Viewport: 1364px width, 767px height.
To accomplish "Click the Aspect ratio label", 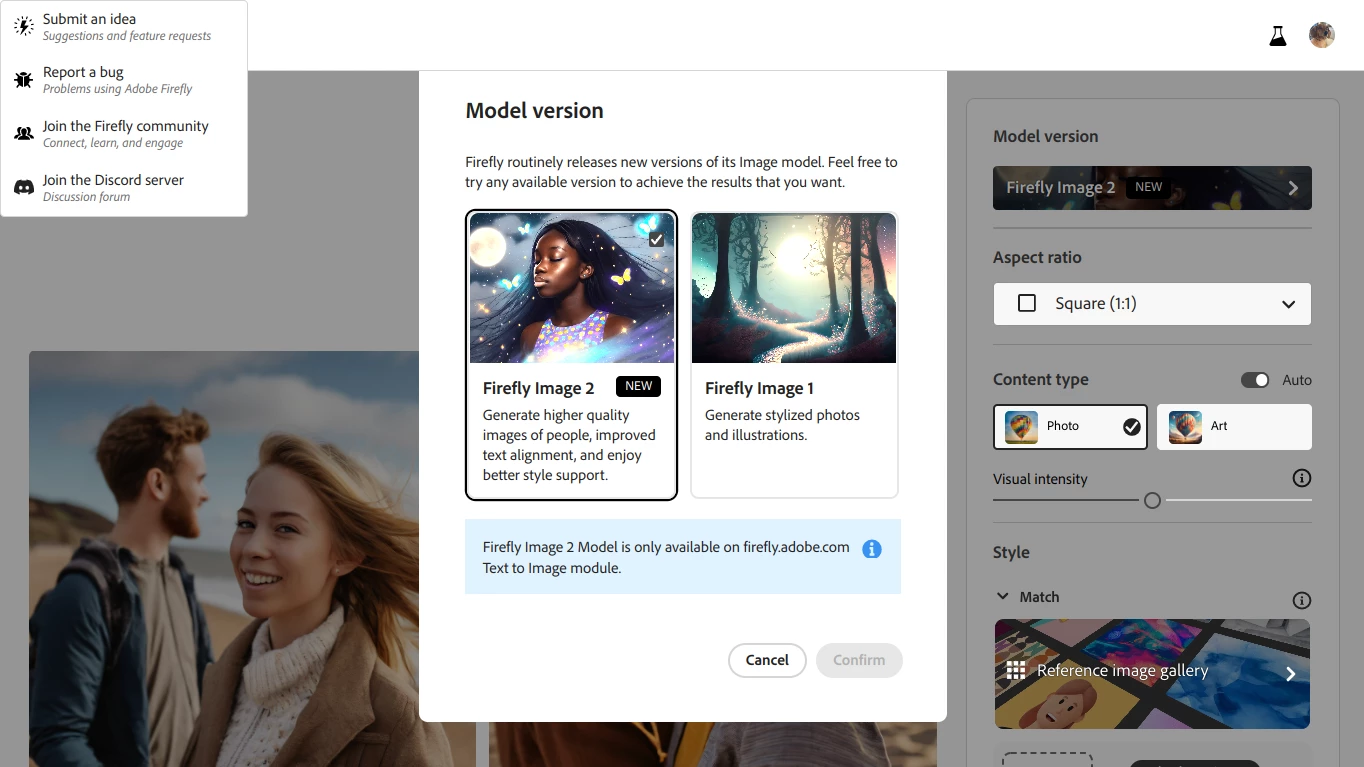I will pyautogui.click(x=1037, y=257).
